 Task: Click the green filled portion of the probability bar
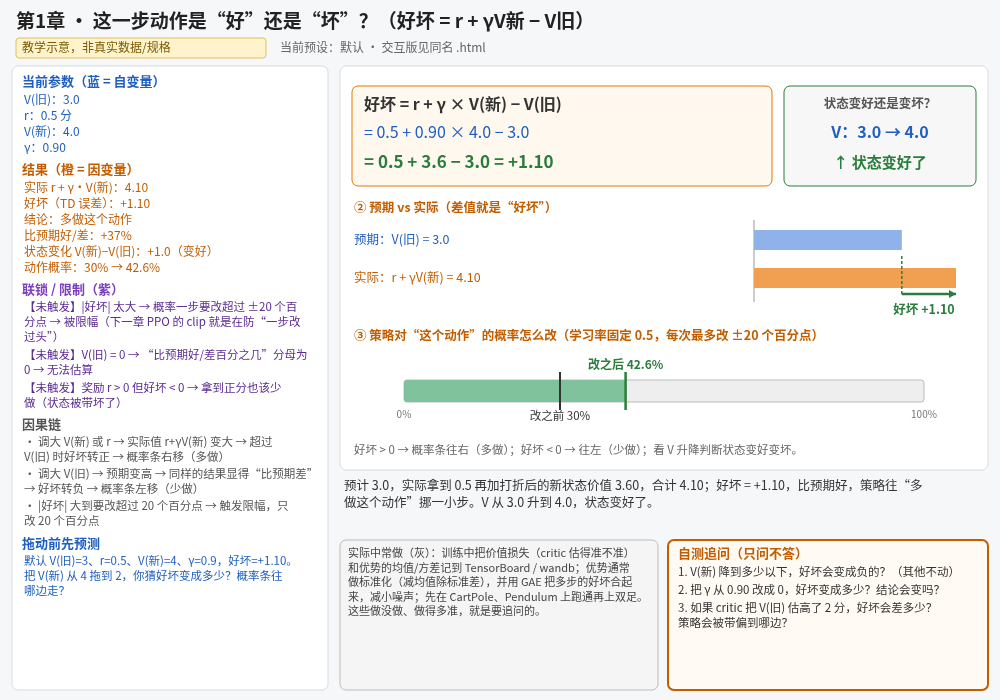(515, 391)
